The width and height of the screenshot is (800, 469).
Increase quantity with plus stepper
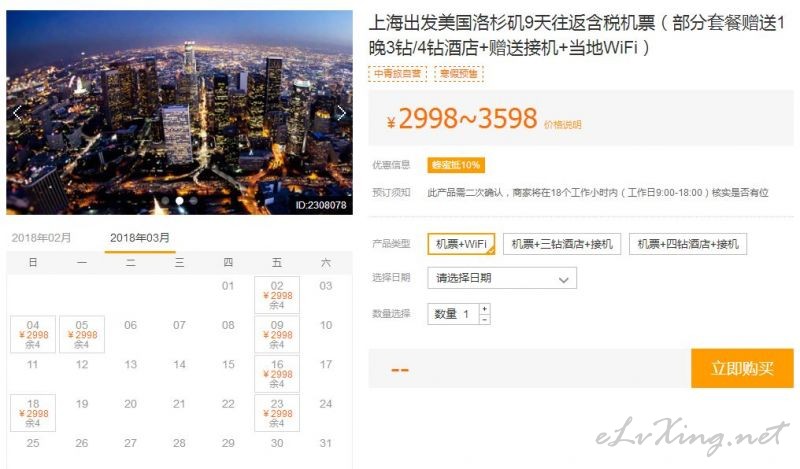pyautogui.click(x=484, y=309)
